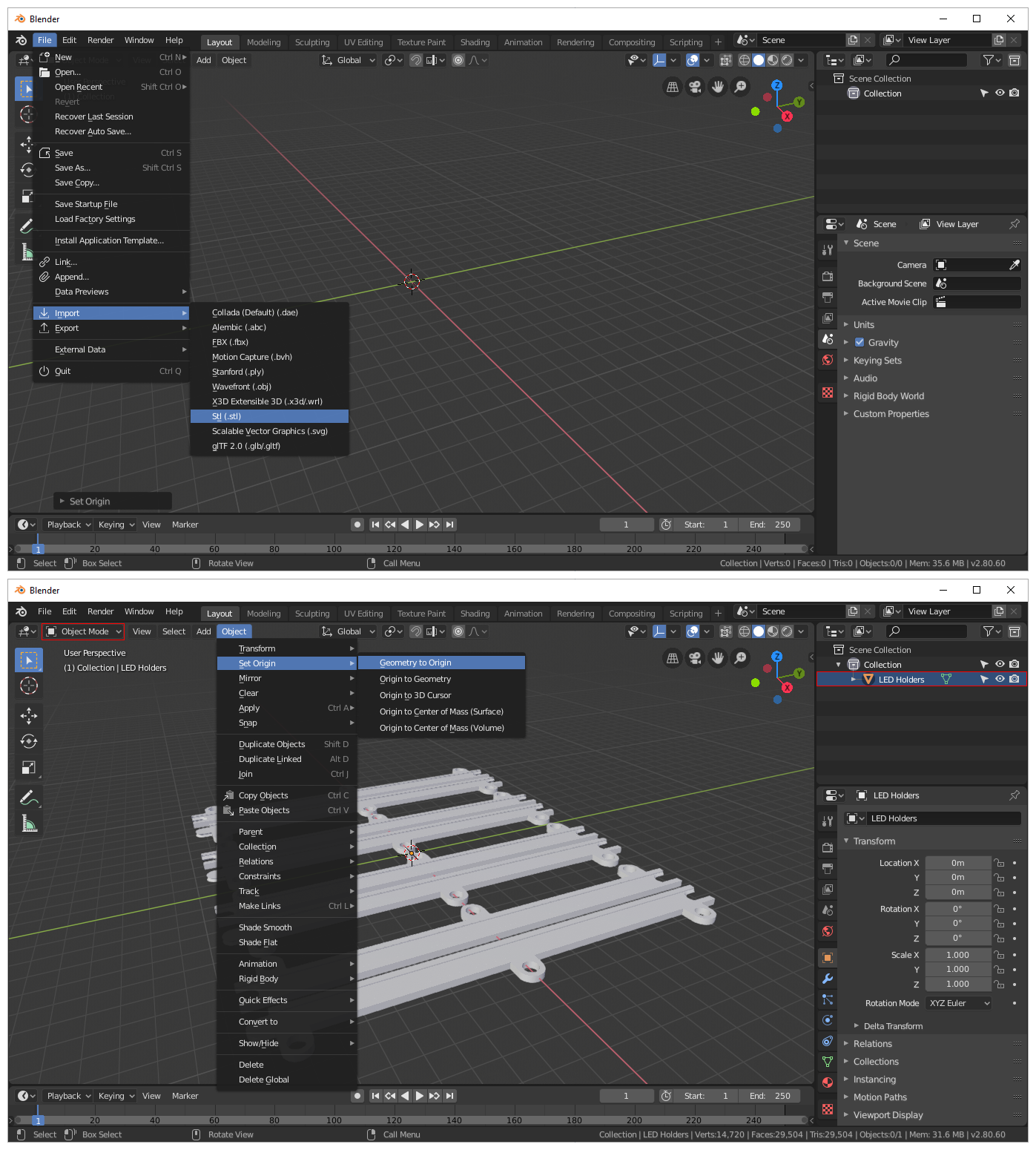Click Shade Smooth in bottom window Object menu
The width and height of the screenshot is (1036, 1150).
click(x=286, y=927)
